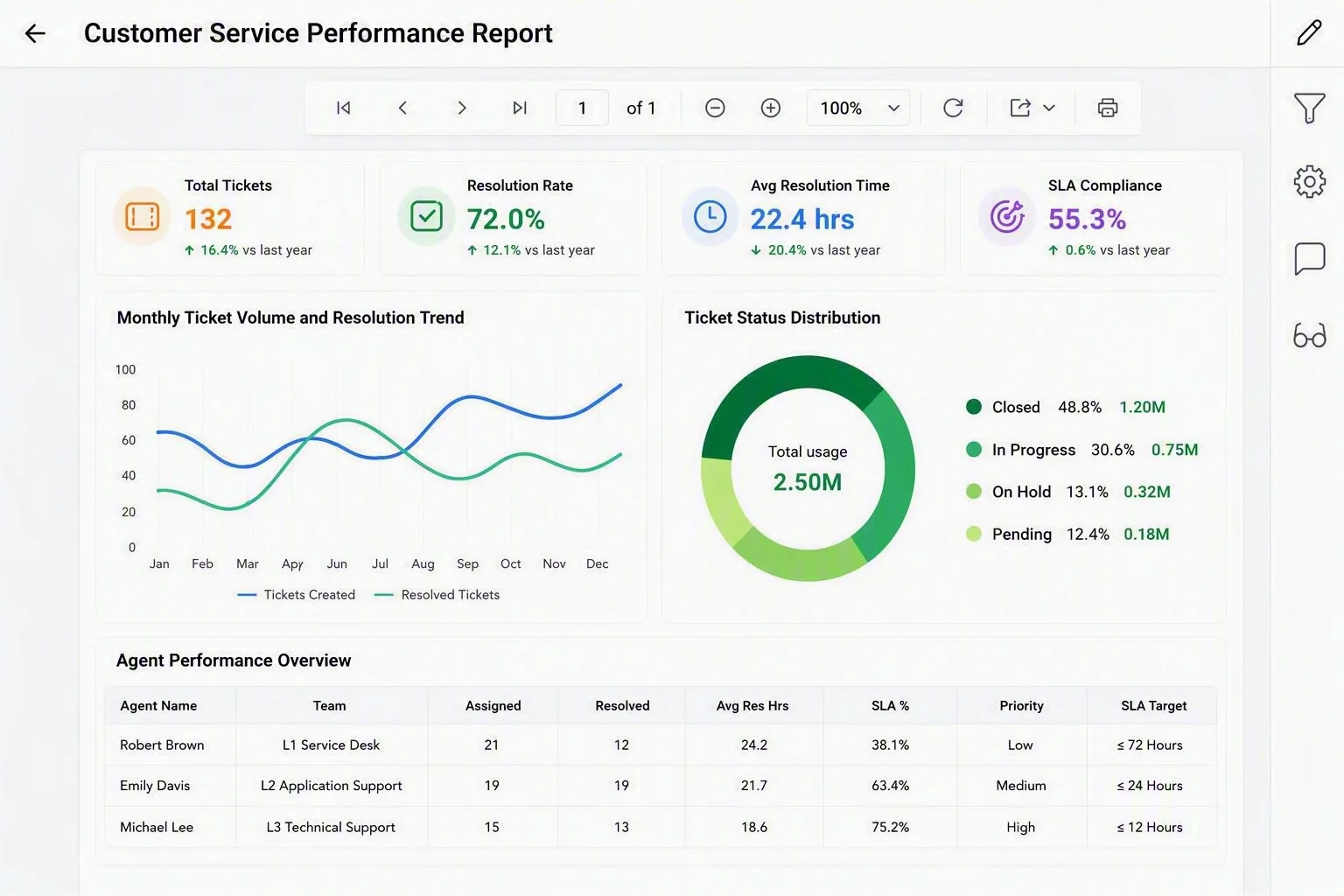Click the Avg Resolution Time clock icon
The height and width of the screenshot is (896, 1344).
(710, 216)
